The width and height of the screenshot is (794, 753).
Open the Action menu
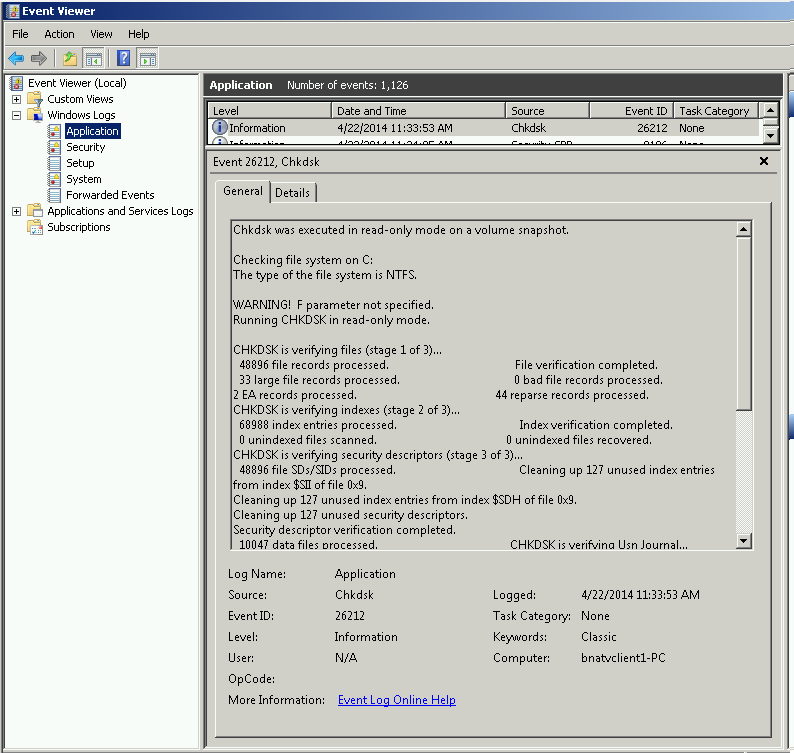pyautogui.click(x=59, y=34)
